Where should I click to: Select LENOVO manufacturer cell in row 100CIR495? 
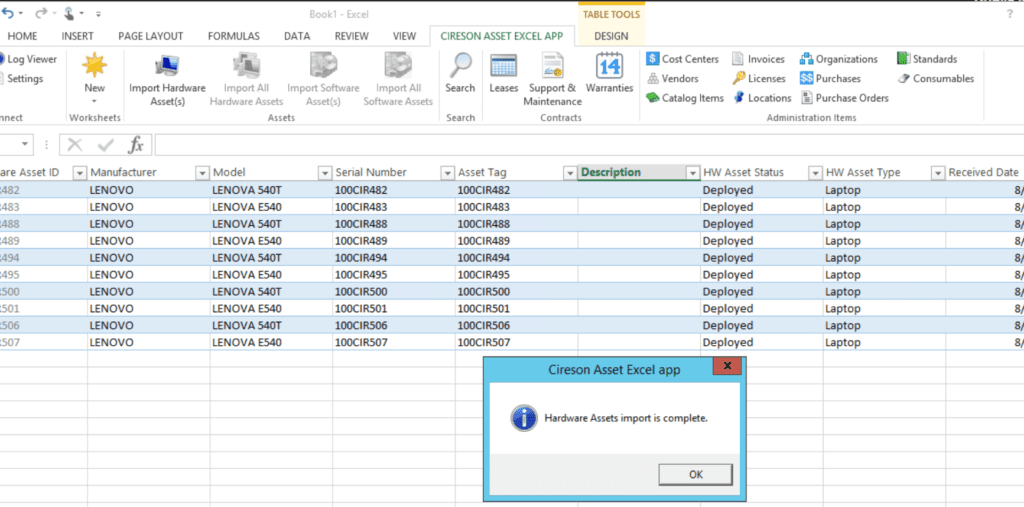point(149,274)
